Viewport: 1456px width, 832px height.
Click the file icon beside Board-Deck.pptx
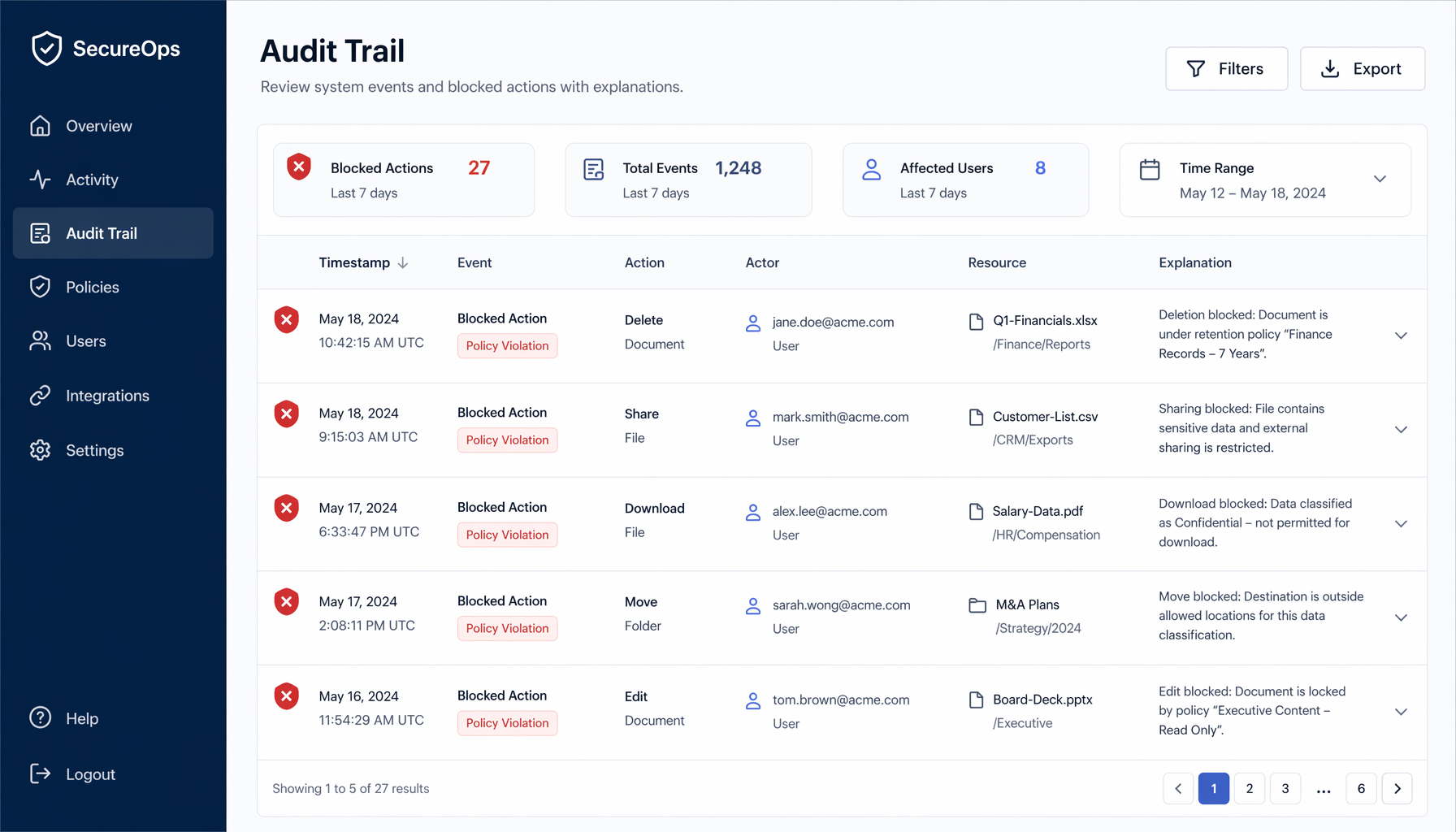tap(977, 700)
